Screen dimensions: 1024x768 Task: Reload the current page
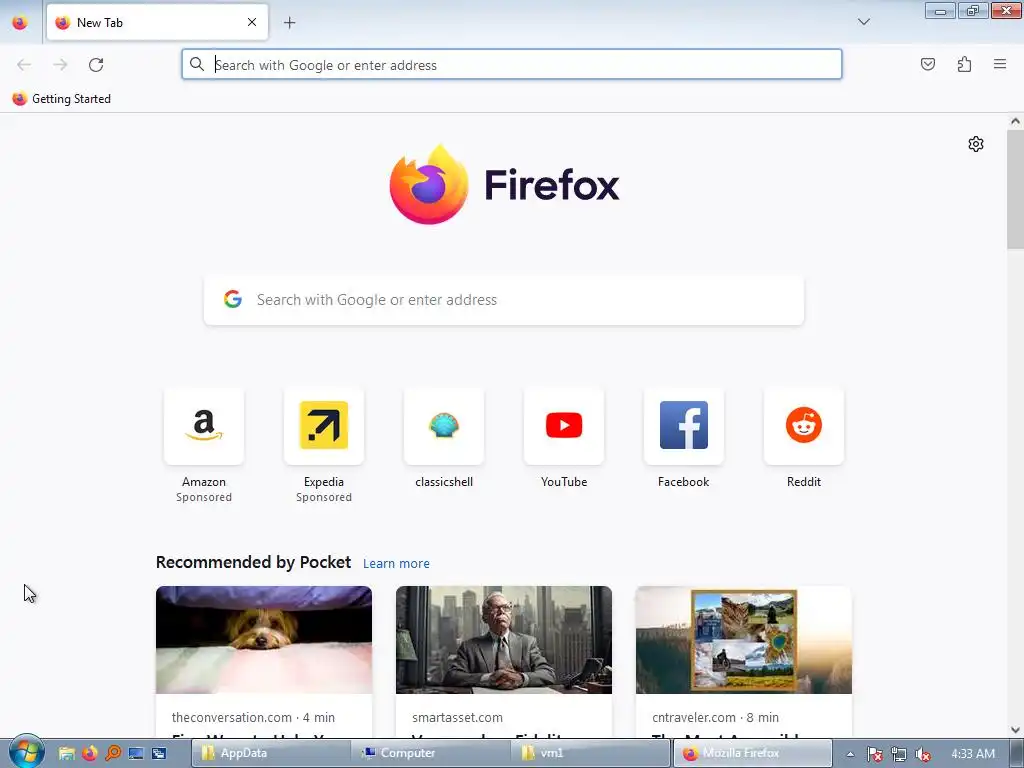coord(96,65)
